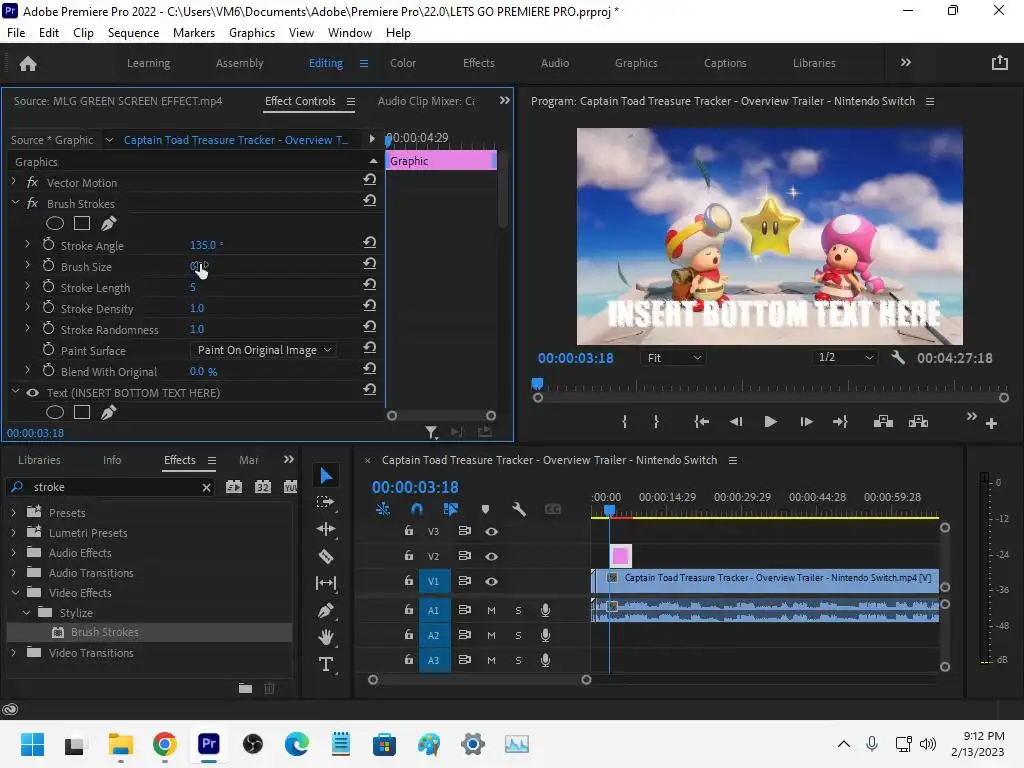
Task: Pick free draw bezier under Brush Strokes
Action: pos(108,223)
